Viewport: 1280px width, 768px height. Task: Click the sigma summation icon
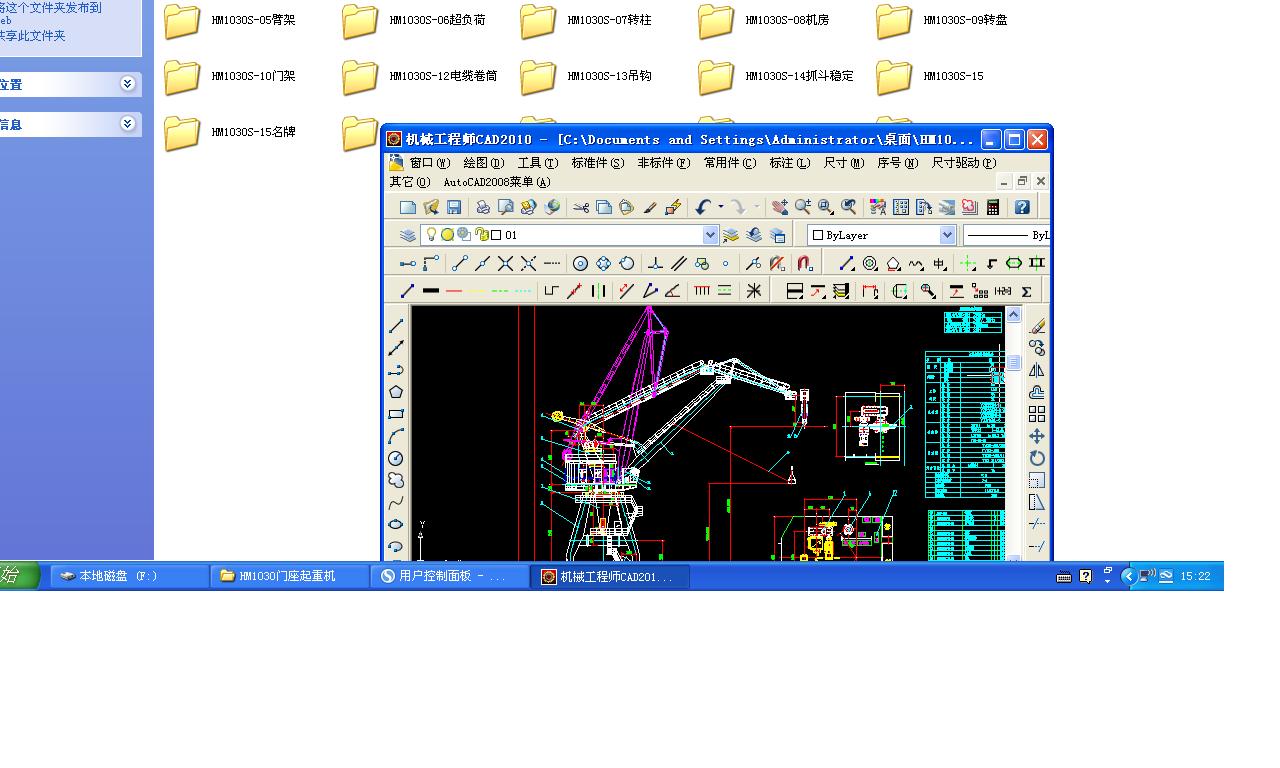(x=1026, y=290)
